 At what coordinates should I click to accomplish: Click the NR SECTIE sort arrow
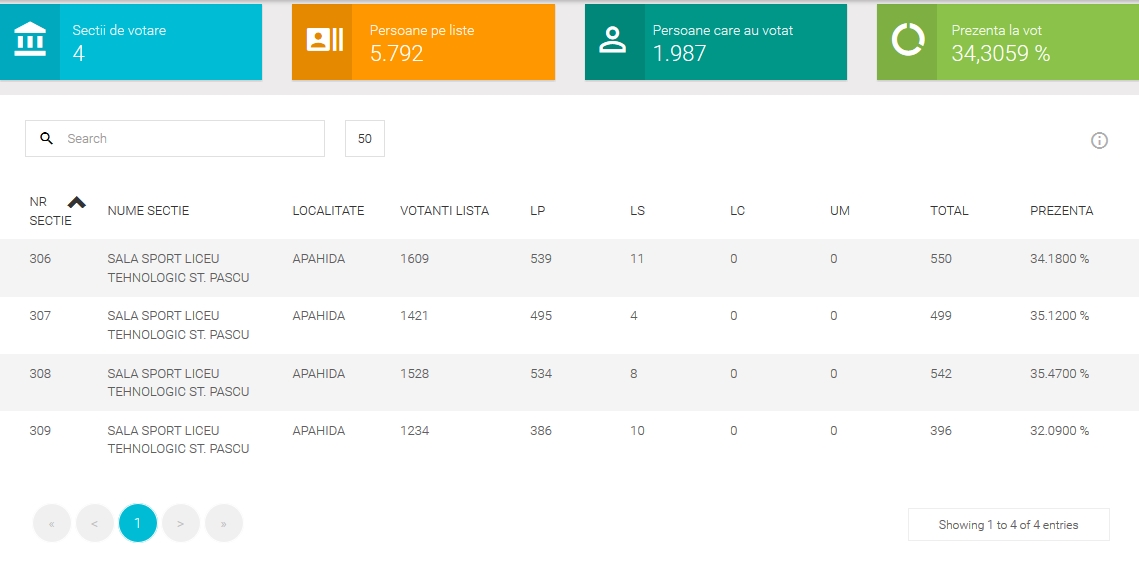77,203
